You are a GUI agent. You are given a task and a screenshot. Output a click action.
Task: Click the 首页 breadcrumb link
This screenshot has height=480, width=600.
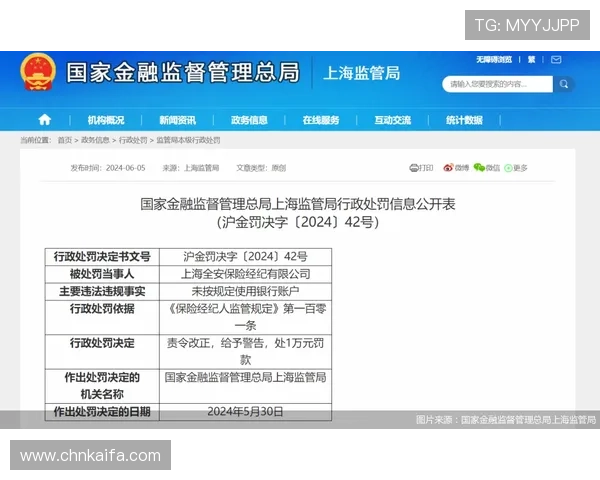tap(65, 140)
